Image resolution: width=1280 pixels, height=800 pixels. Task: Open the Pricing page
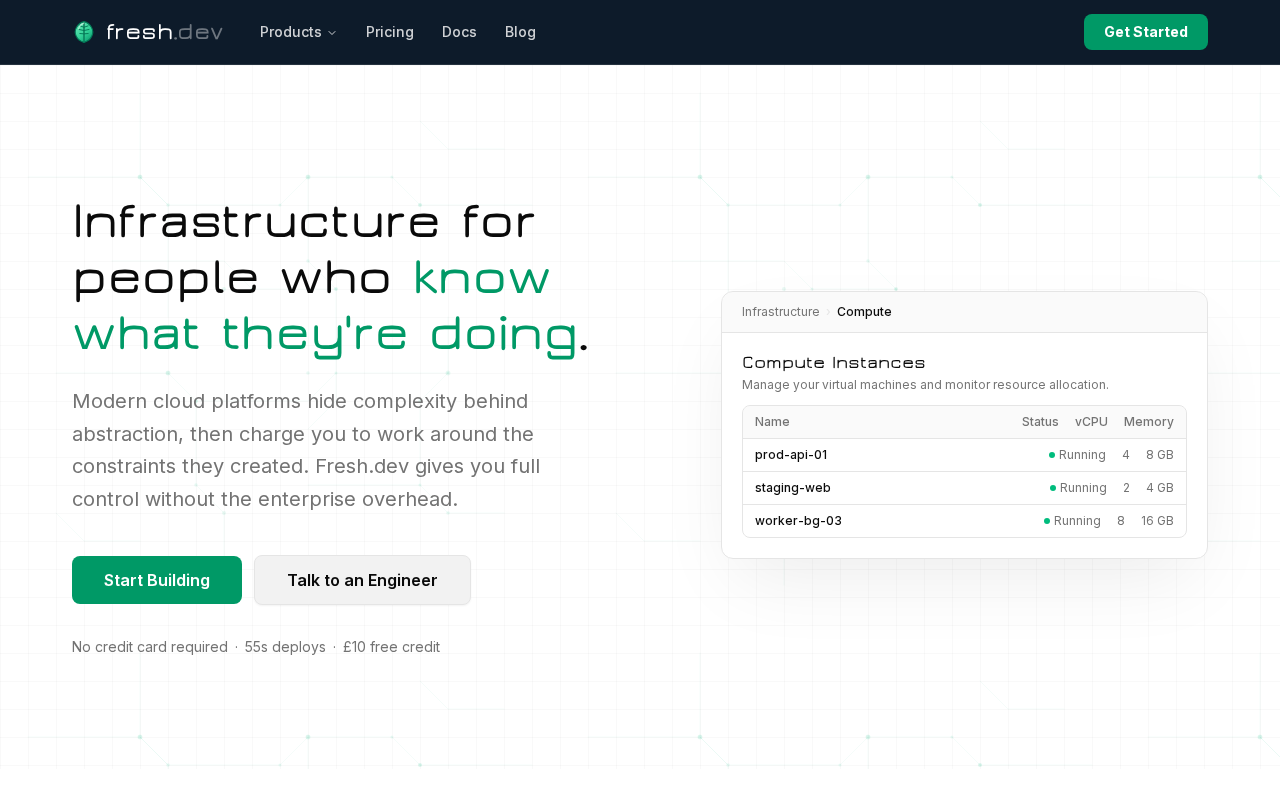click(x=390, y=32)
